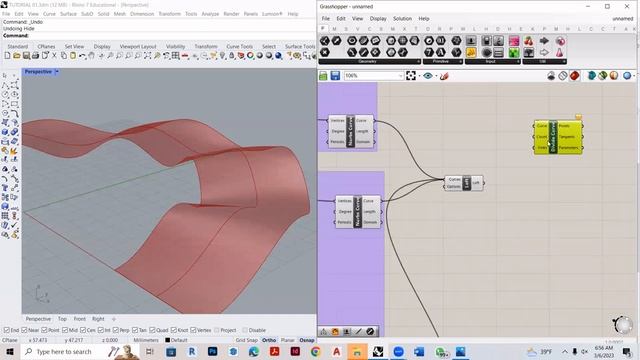This screenshot has width=640, height=360.
Task: Click the Save disk icon in Rhino toolbar
Action: pyautogui.click(x=26, y=56)
